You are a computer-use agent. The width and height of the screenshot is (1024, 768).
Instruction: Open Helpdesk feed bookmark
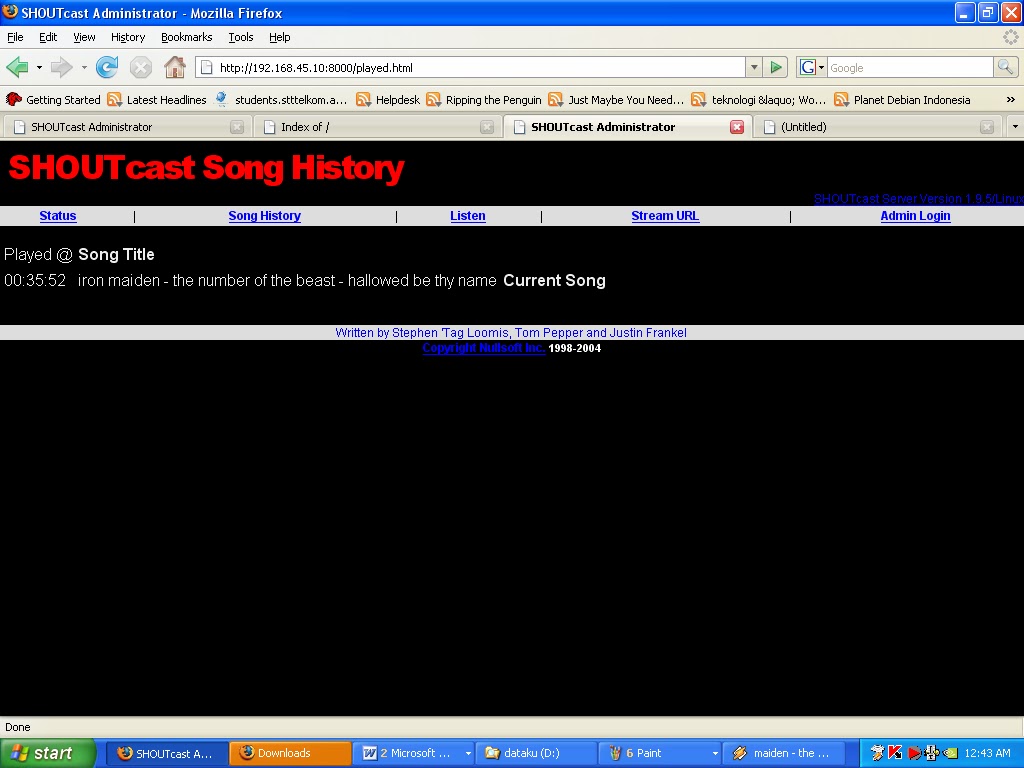point(388,100)
